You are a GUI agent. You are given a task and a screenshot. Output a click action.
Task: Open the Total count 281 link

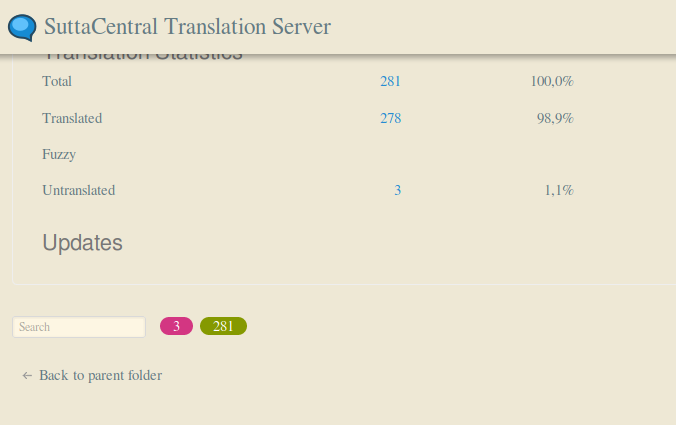390,81
